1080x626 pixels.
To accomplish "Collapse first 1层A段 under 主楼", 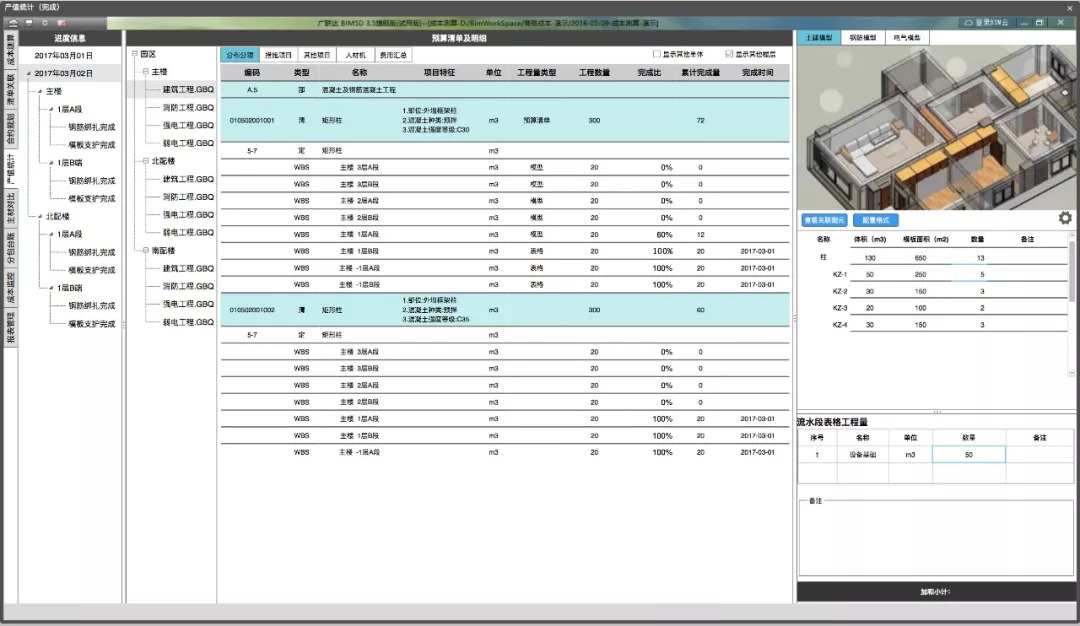I will pyautogui.click(x=51, y=109).
